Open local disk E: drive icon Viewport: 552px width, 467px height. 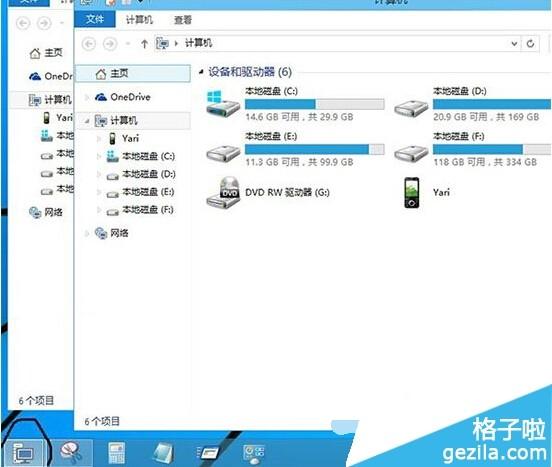[223, 153]
